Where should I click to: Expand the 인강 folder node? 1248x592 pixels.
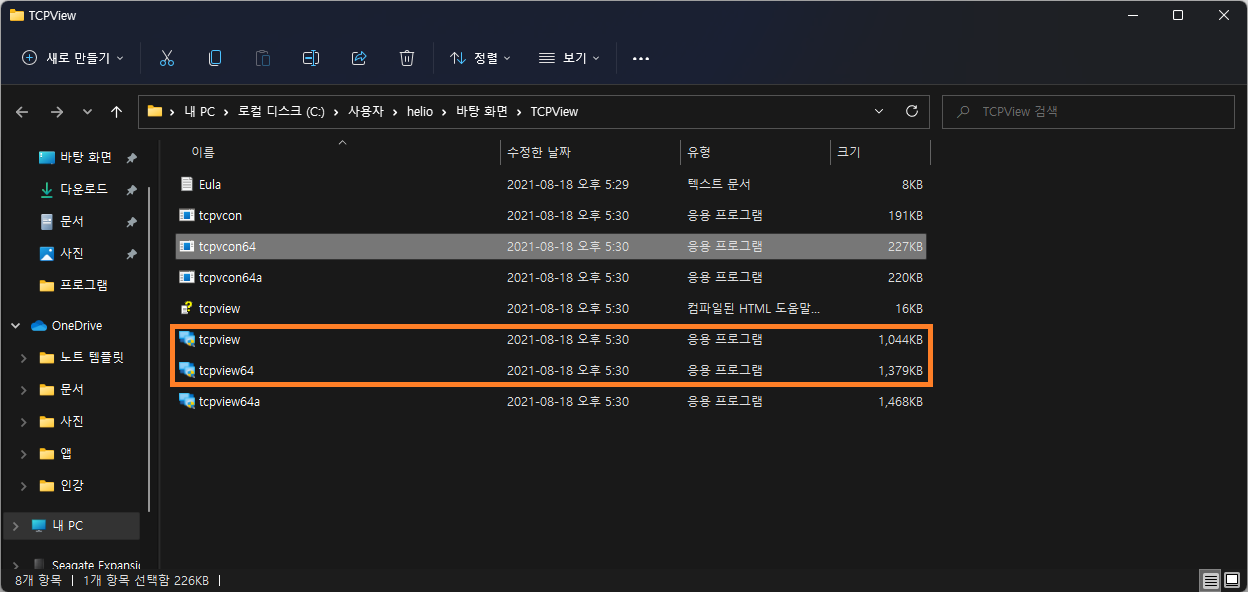[x=25, y=485]
